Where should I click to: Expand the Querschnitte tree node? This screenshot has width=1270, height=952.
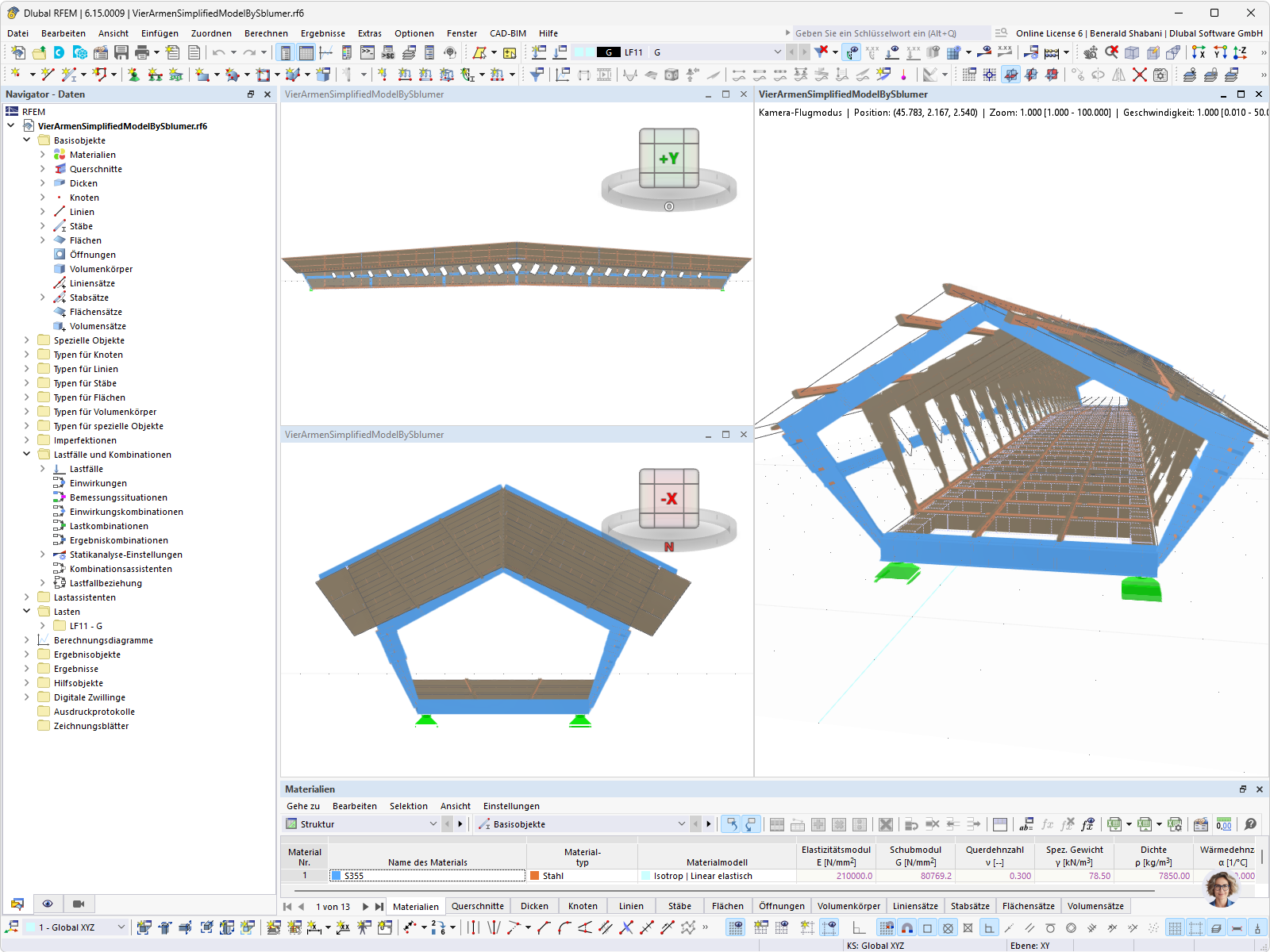tap(43, 169)
